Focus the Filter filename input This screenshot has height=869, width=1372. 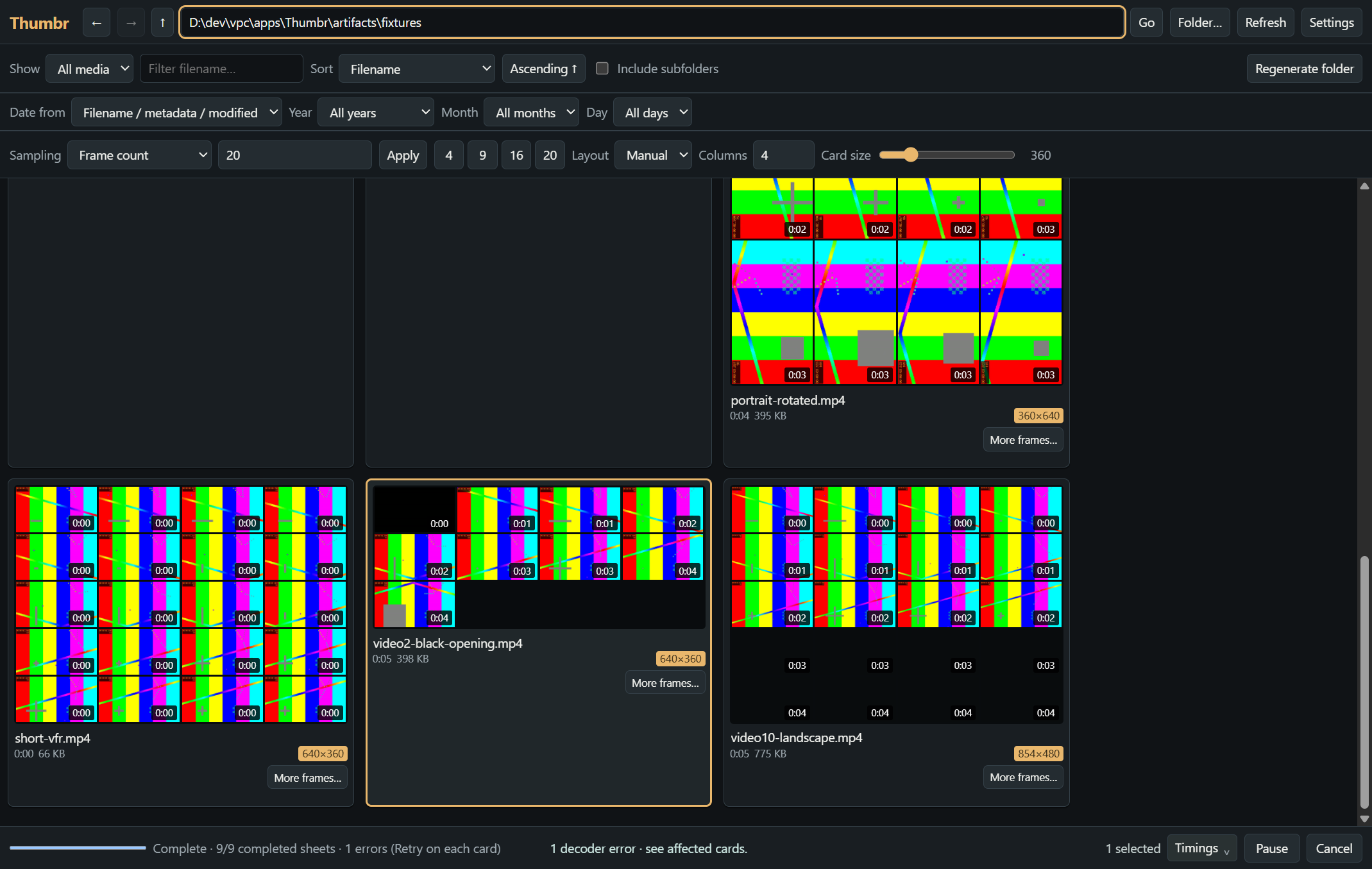(x=221, y=69)
